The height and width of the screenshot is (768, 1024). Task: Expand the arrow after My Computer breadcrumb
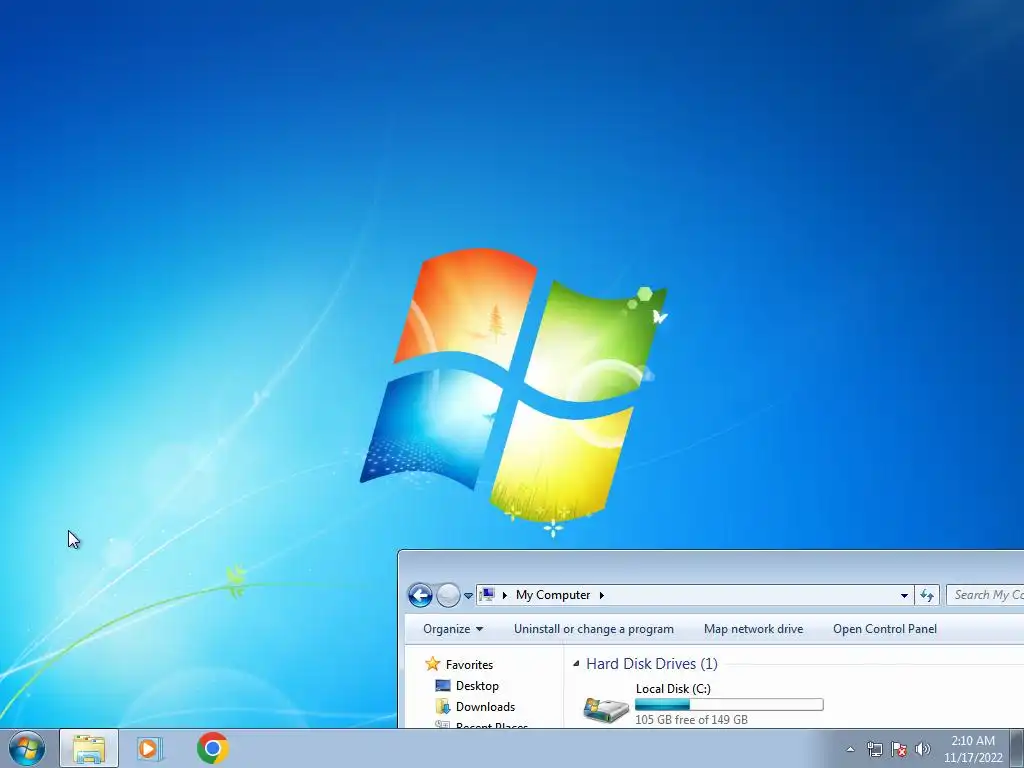click(x=601, y=595)
